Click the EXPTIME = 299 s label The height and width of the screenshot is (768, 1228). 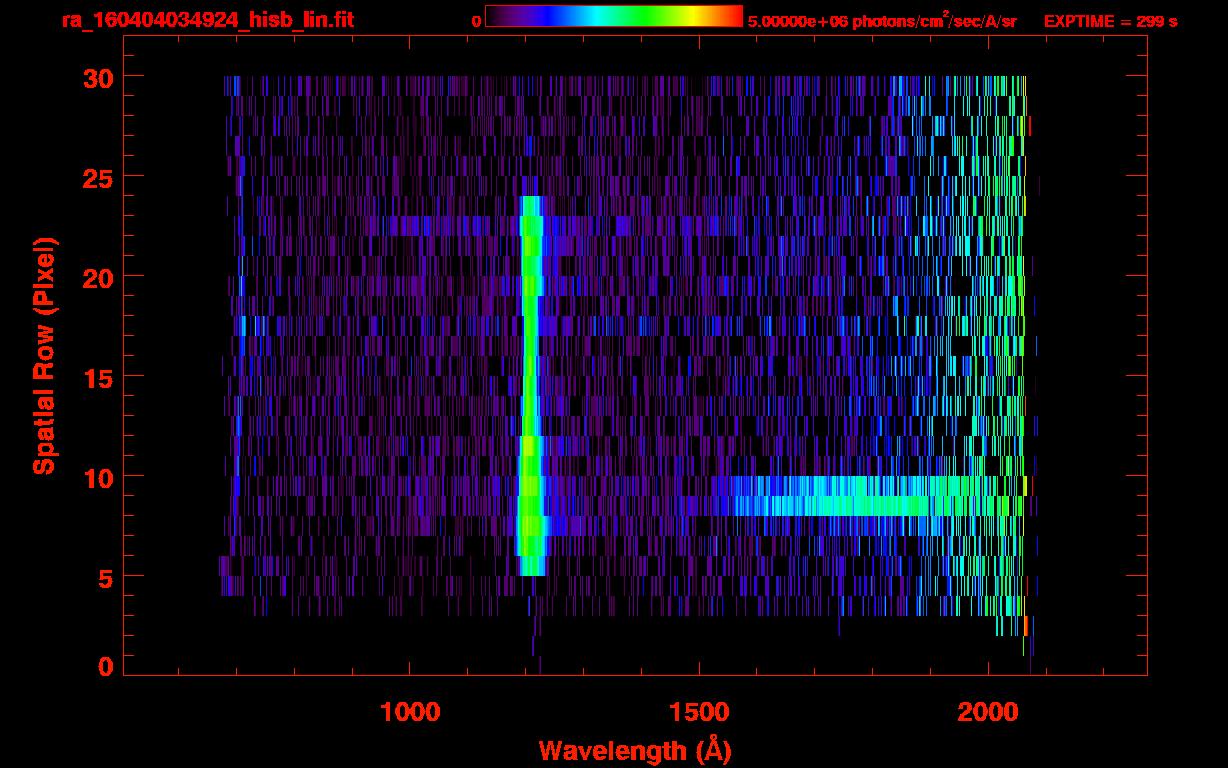pos(1110,21)
